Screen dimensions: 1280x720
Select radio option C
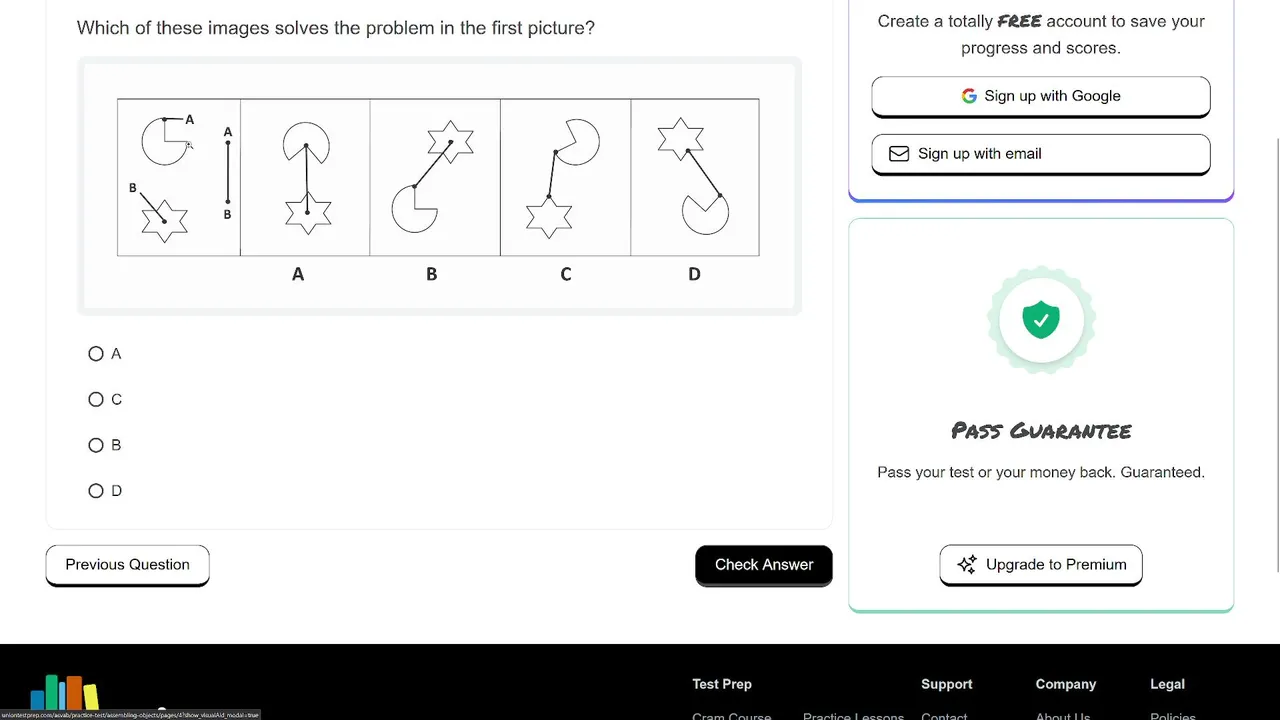[x=96, y=400]
